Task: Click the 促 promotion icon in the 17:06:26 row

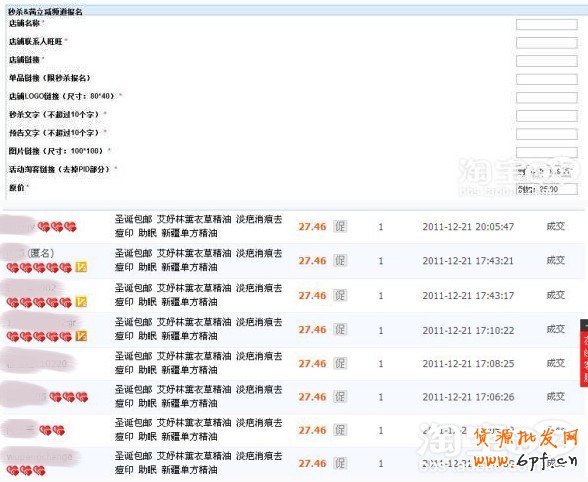Action: (340, 397)
